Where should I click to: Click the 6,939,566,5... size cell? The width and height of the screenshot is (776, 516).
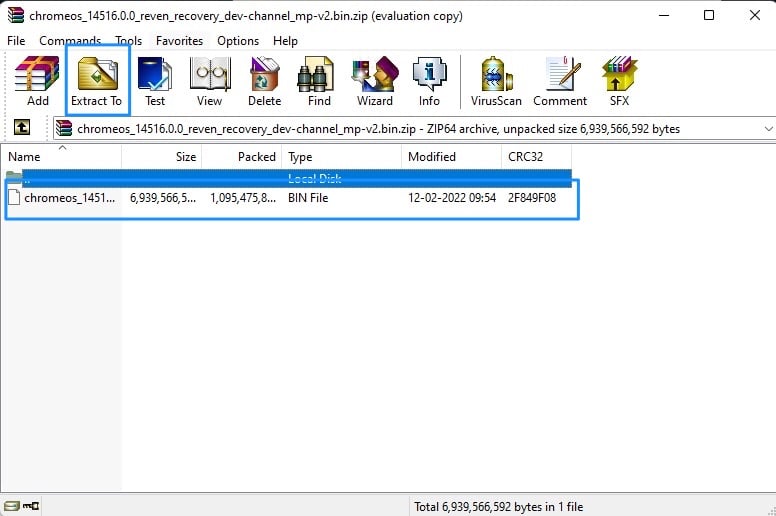(163, 198)
